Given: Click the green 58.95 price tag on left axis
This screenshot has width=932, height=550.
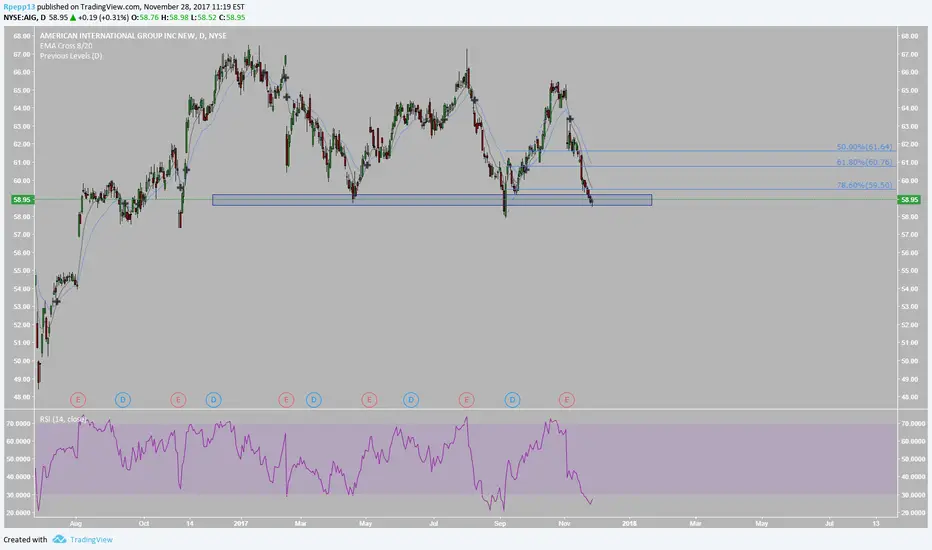Looking at the screenshot, I should click(x=21, y=200).
